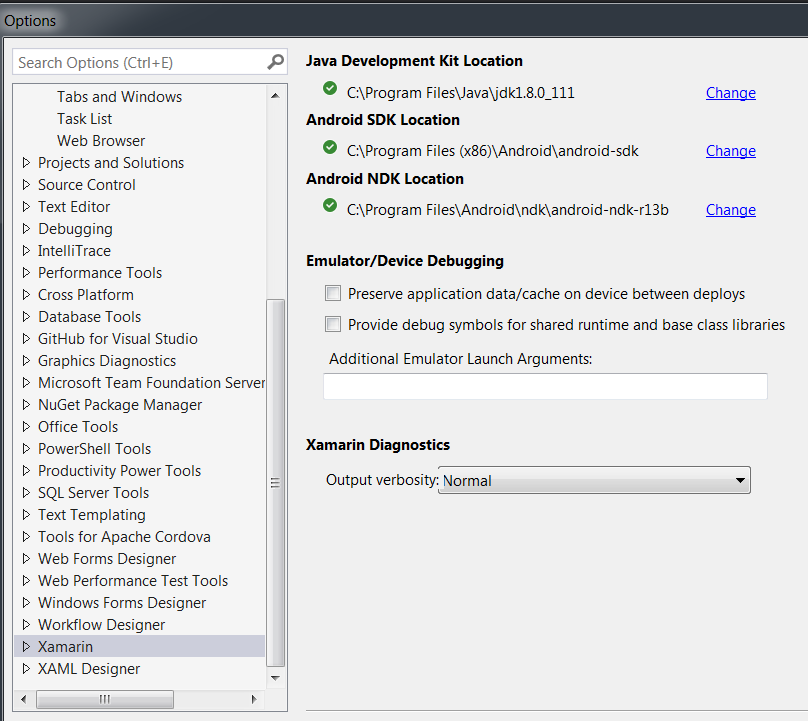
Task: Select Web Performance Test Tools item
Action: click(x=133, y=581)
